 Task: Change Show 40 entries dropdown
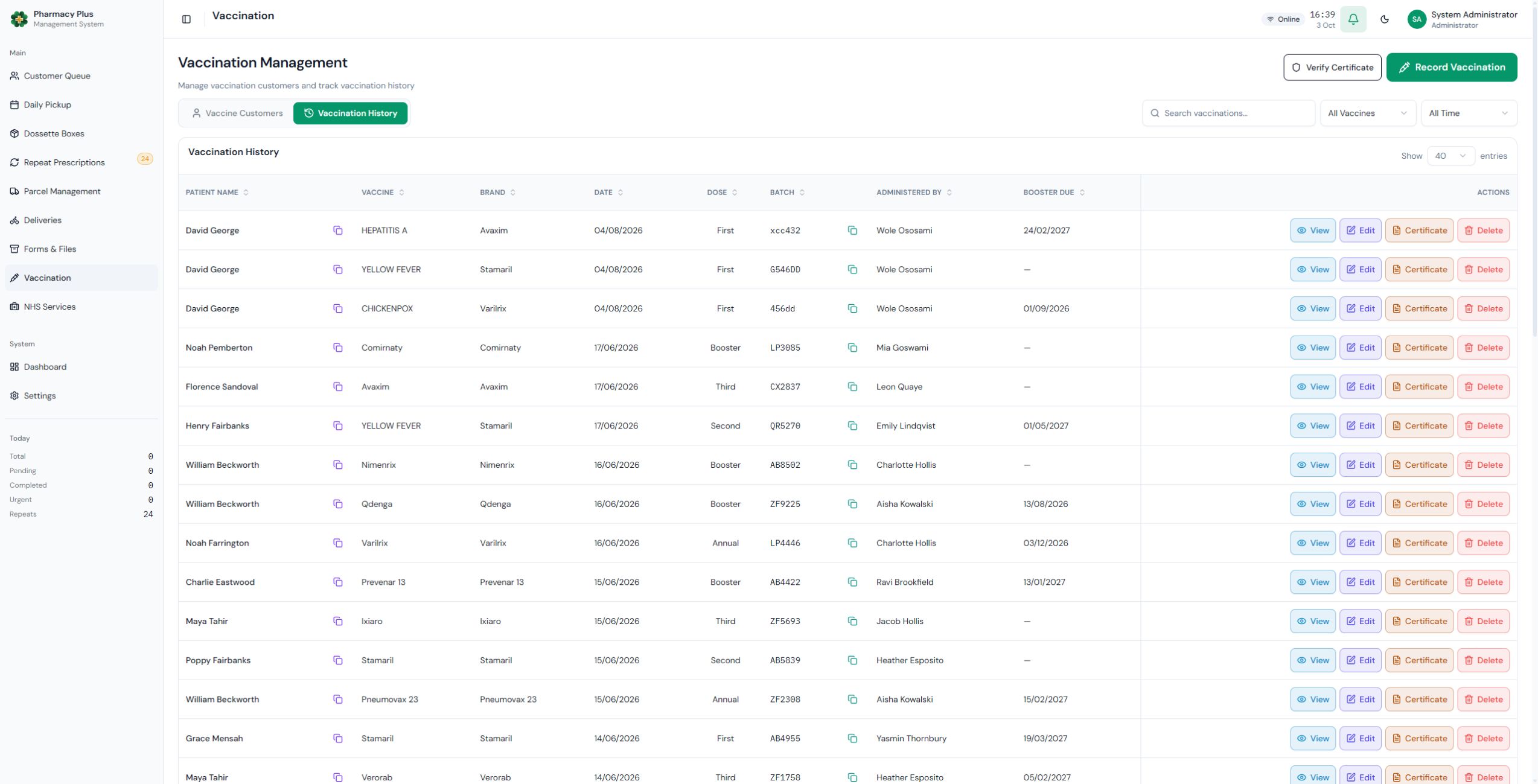(1450, 156)
